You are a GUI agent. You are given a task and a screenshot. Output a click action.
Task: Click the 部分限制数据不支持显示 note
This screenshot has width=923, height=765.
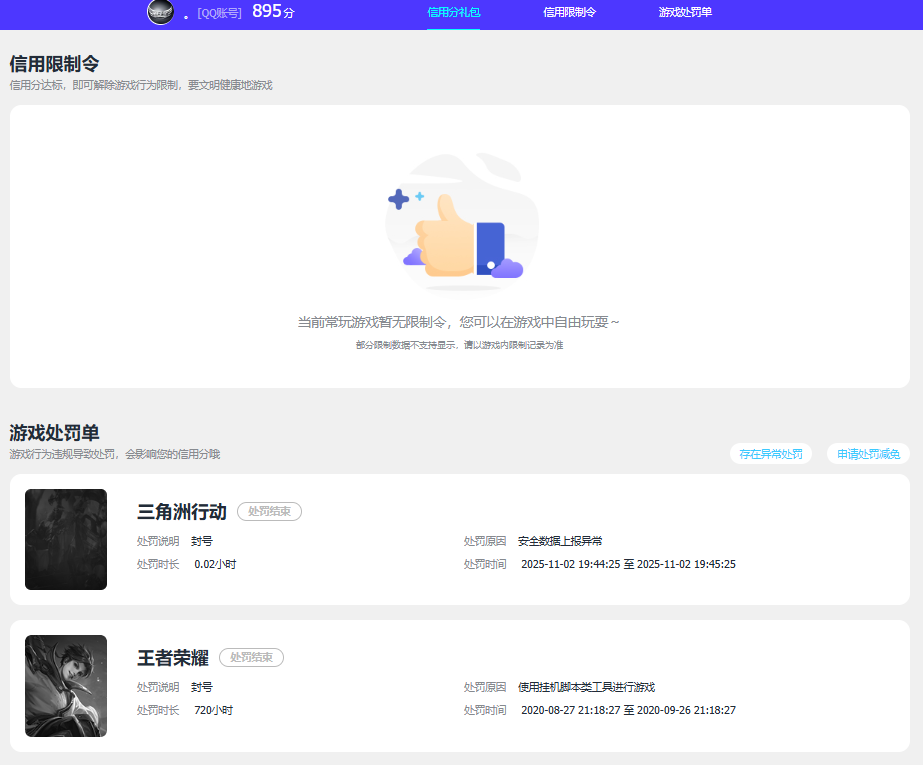(459, 345)
